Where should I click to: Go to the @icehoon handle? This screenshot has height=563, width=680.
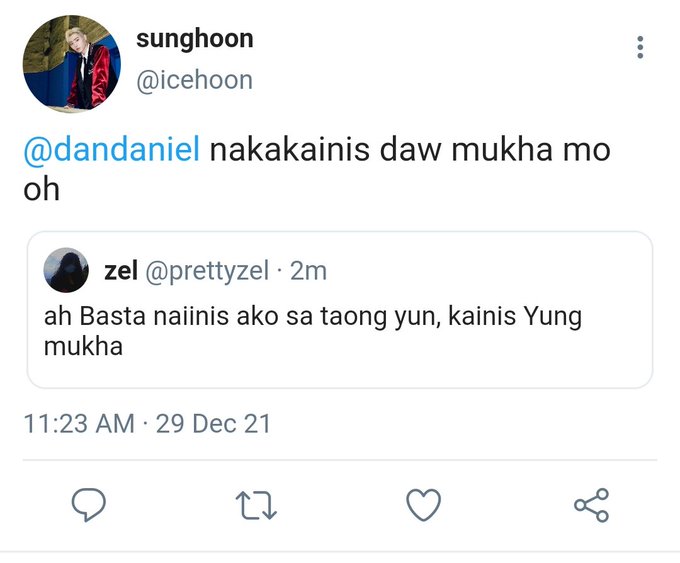coord(194,79)
